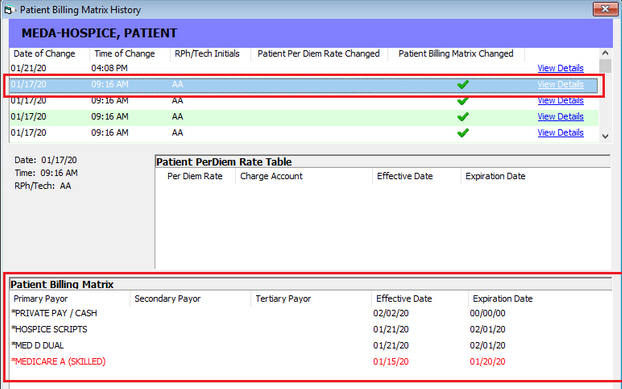
Task: Click the RPh/Tech: AA detail label
Action: tap(42, 186)
